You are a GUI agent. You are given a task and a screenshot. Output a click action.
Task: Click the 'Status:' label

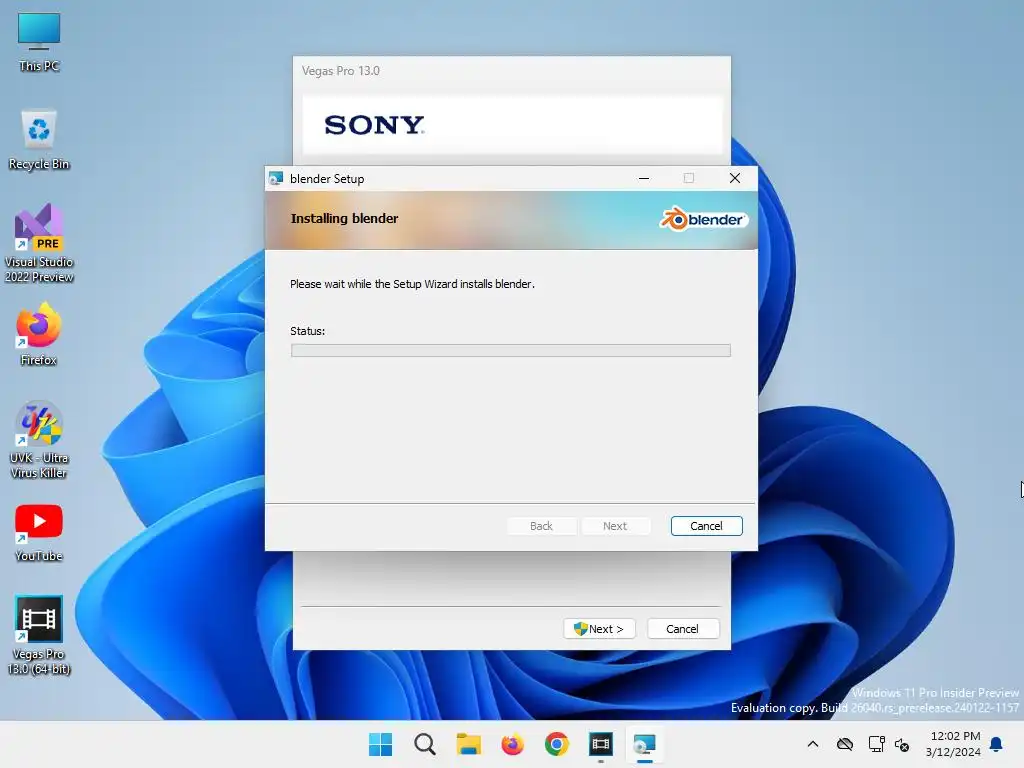[308, 330]
